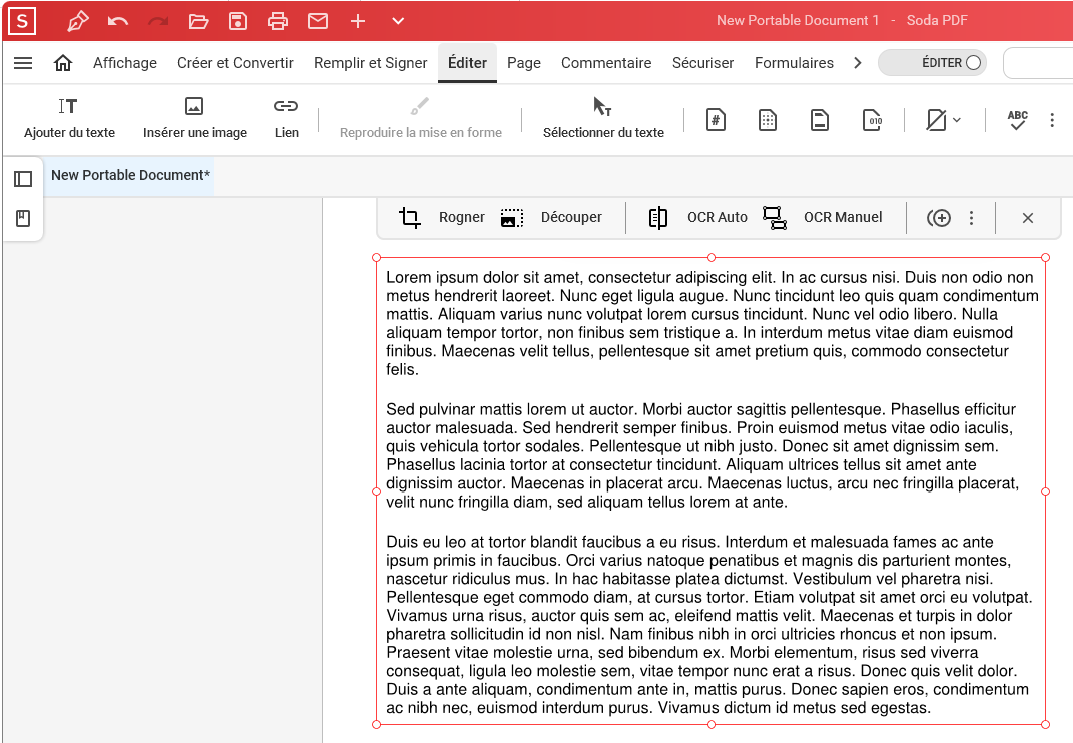Click the Soda PDF logo icon
Image resolution: width=1073 pixels, height=743 pixels.
(x=22, y=21)
